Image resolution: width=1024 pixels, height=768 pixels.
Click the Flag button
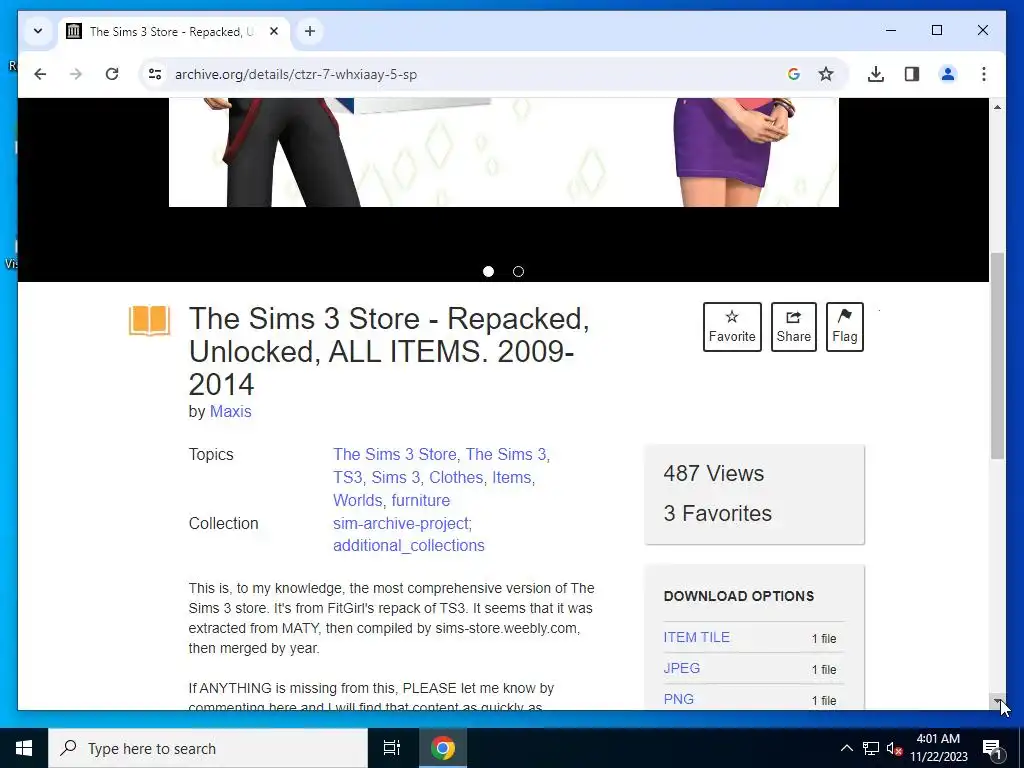[844, 327]
